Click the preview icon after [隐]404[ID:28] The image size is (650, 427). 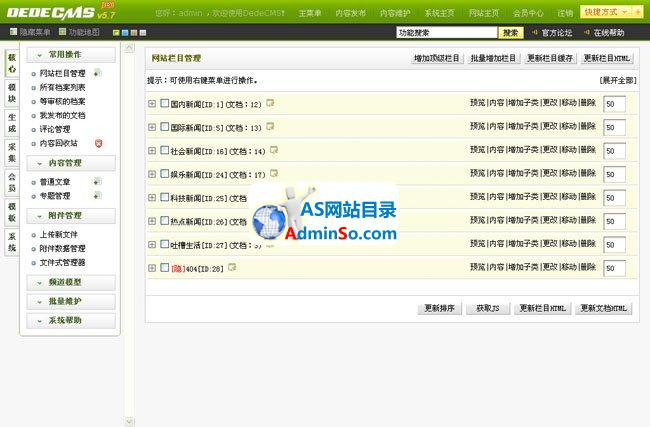click(232, 267)
